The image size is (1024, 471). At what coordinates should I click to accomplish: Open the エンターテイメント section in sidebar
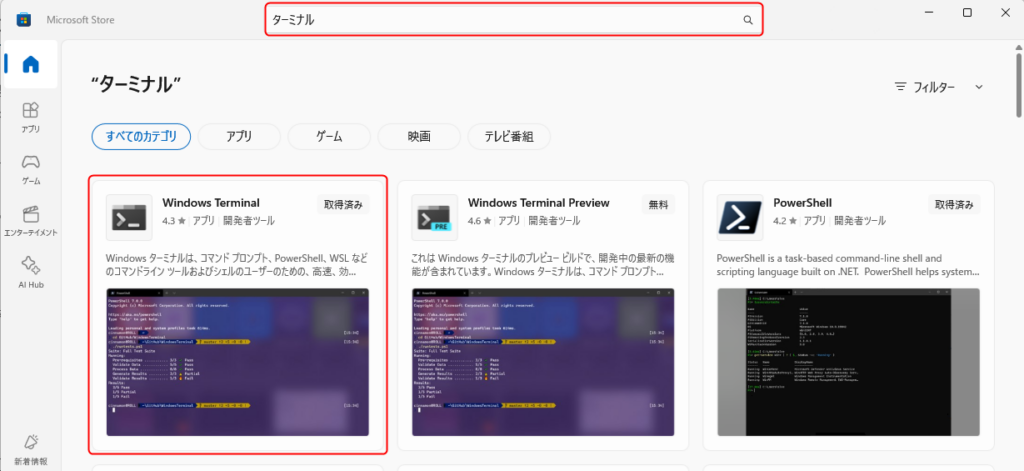pyautogui.click(x=31, y=221)
